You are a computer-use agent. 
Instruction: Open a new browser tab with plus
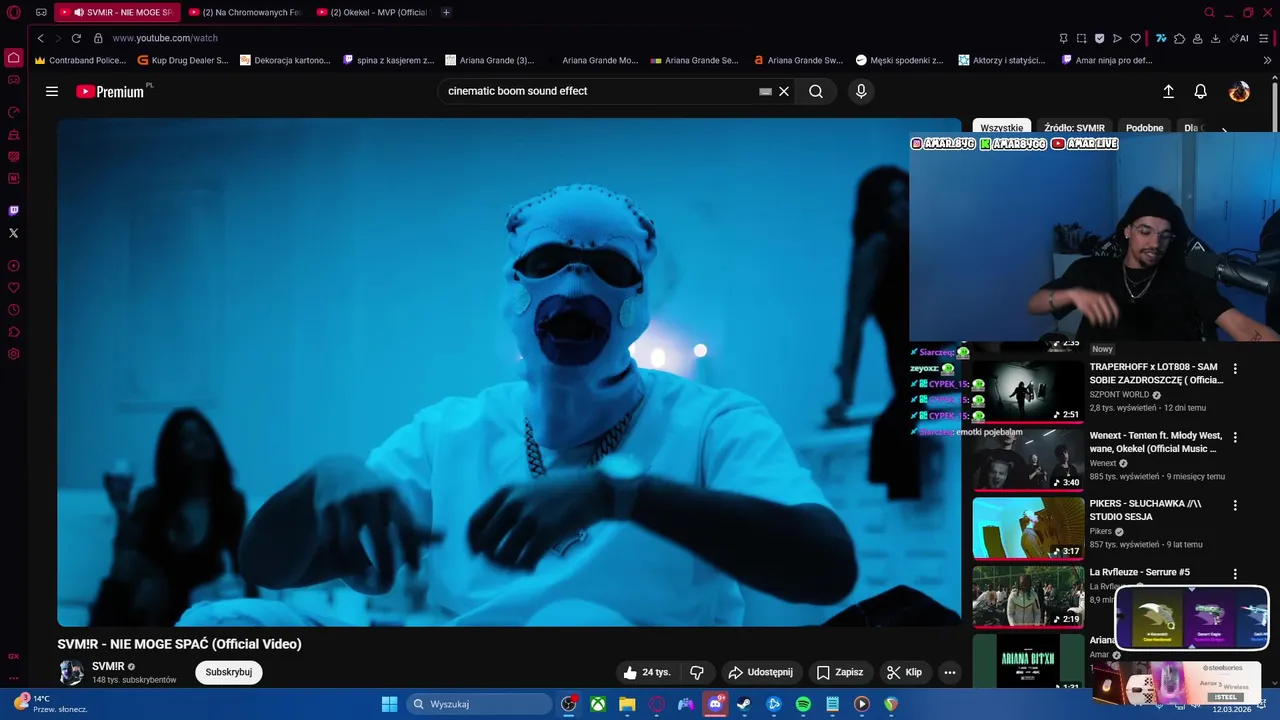point(446,12)
